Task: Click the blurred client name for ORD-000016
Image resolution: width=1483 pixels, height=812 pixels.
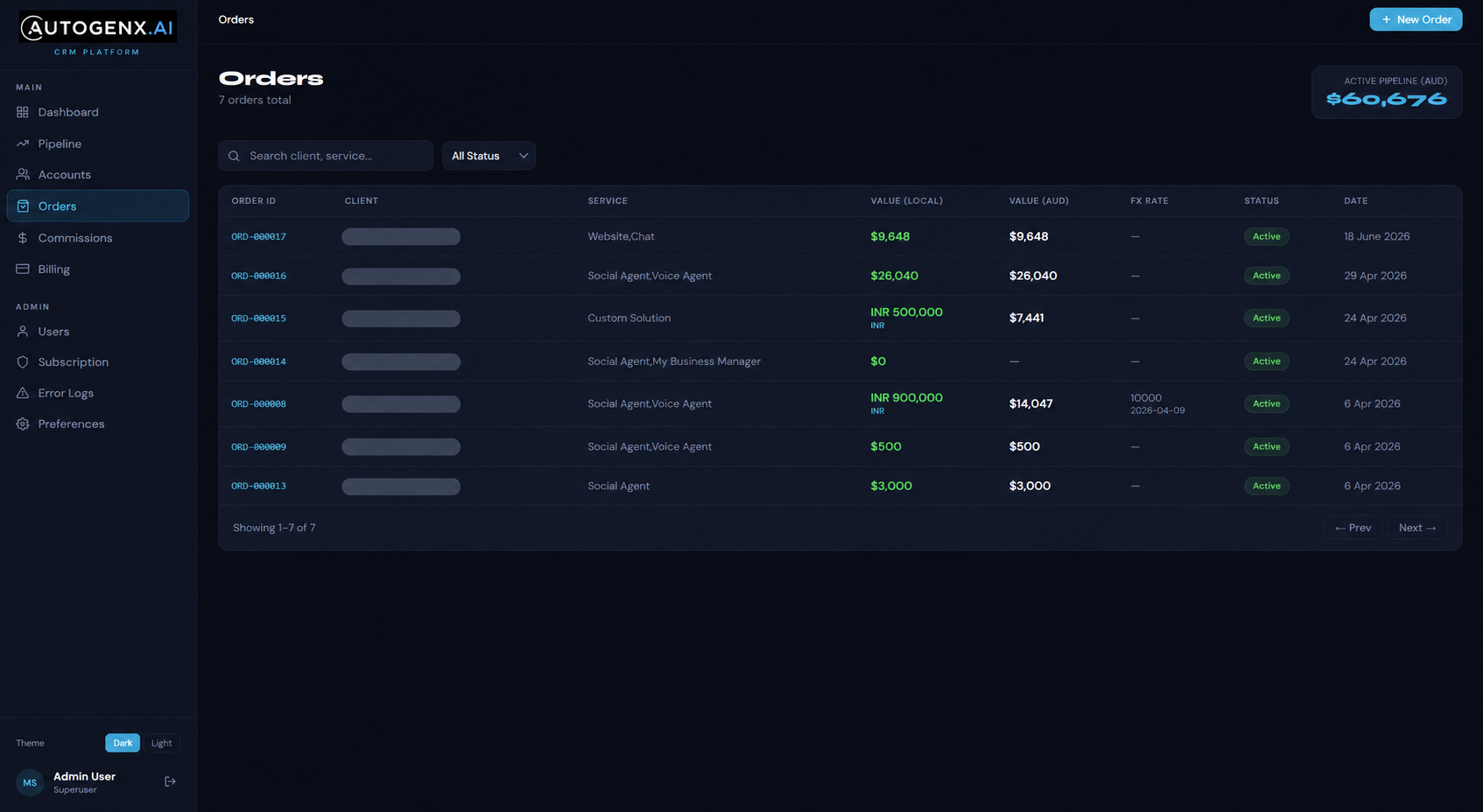Action: pos(401,276)
